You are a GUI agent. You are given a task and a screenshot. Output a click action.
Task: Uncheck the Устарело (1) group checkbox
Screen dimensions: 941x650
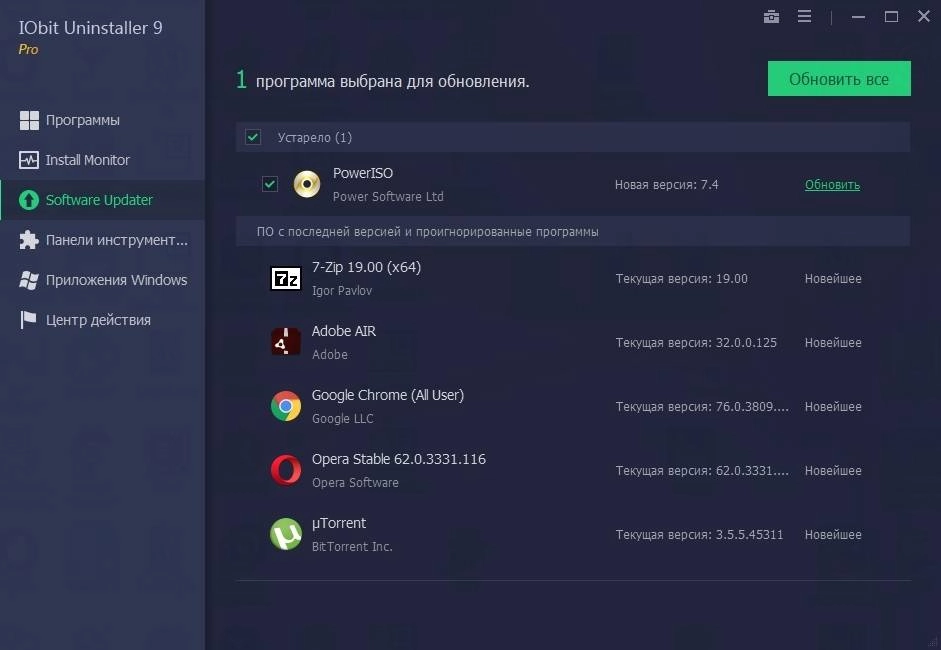253,137
